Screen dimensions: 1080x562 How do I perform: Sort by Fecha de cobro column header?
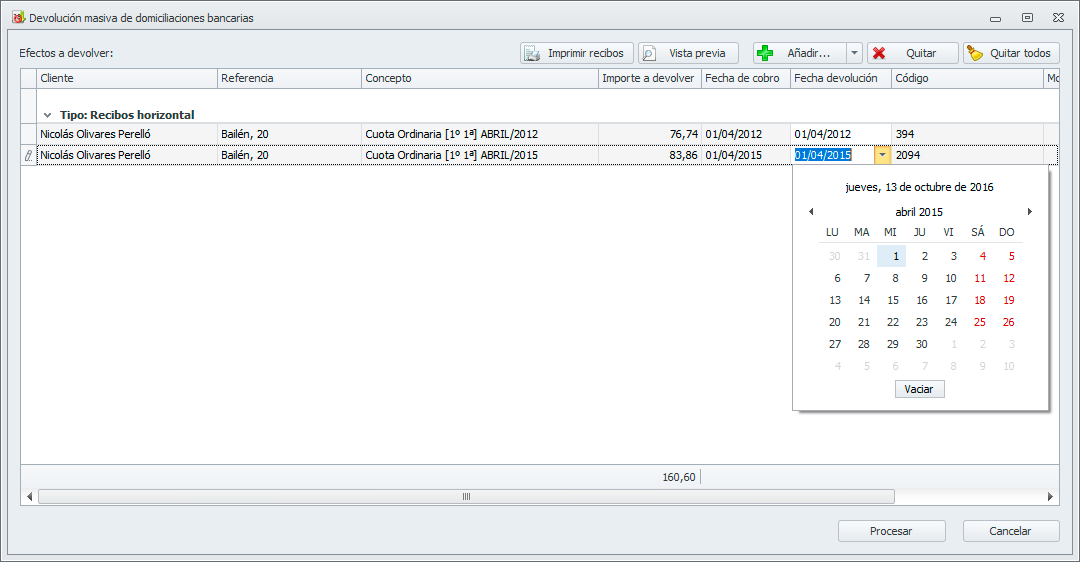coord(745,79)
